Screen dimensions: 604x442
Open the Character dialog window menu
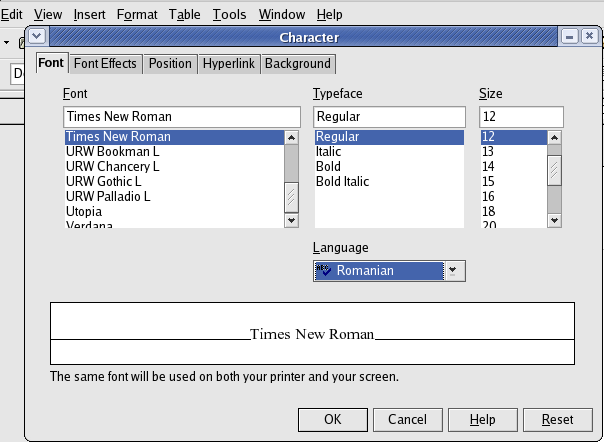37,37
